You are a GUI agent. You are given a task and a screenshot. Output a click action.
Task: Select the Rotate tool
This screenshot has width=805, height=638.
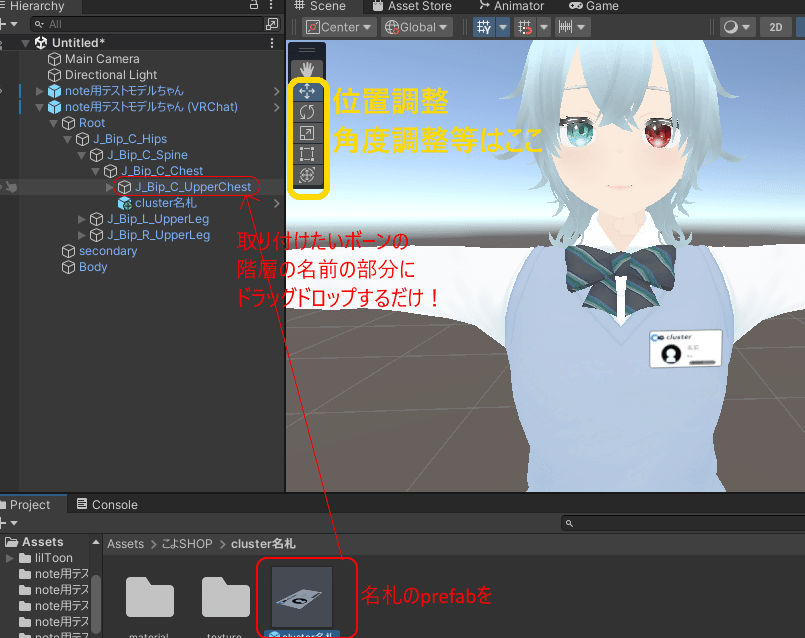click(307, 112)
